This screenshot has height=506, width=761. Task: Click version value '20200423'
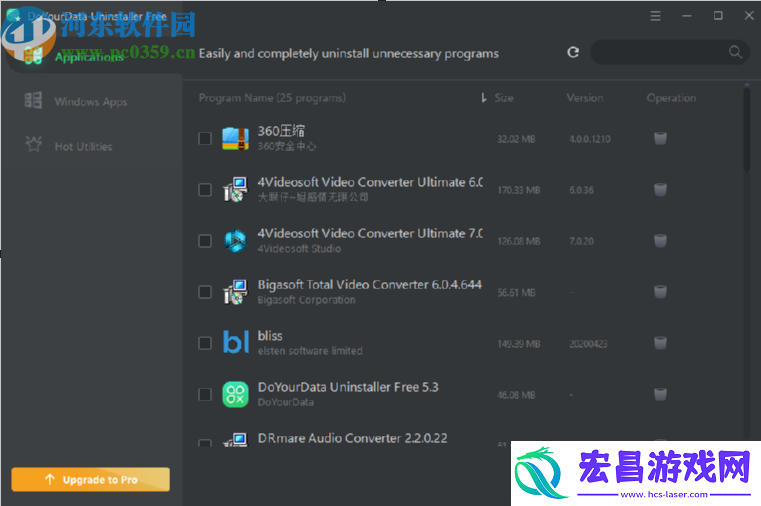588,344
